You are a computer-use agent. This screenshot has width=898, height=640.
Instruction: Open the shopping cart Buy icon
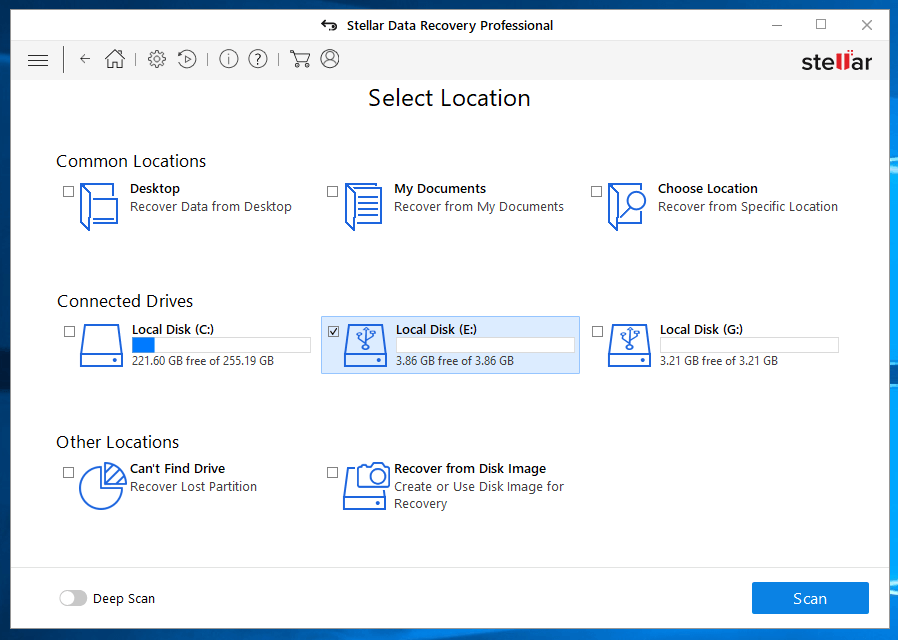tap(300, 59)
